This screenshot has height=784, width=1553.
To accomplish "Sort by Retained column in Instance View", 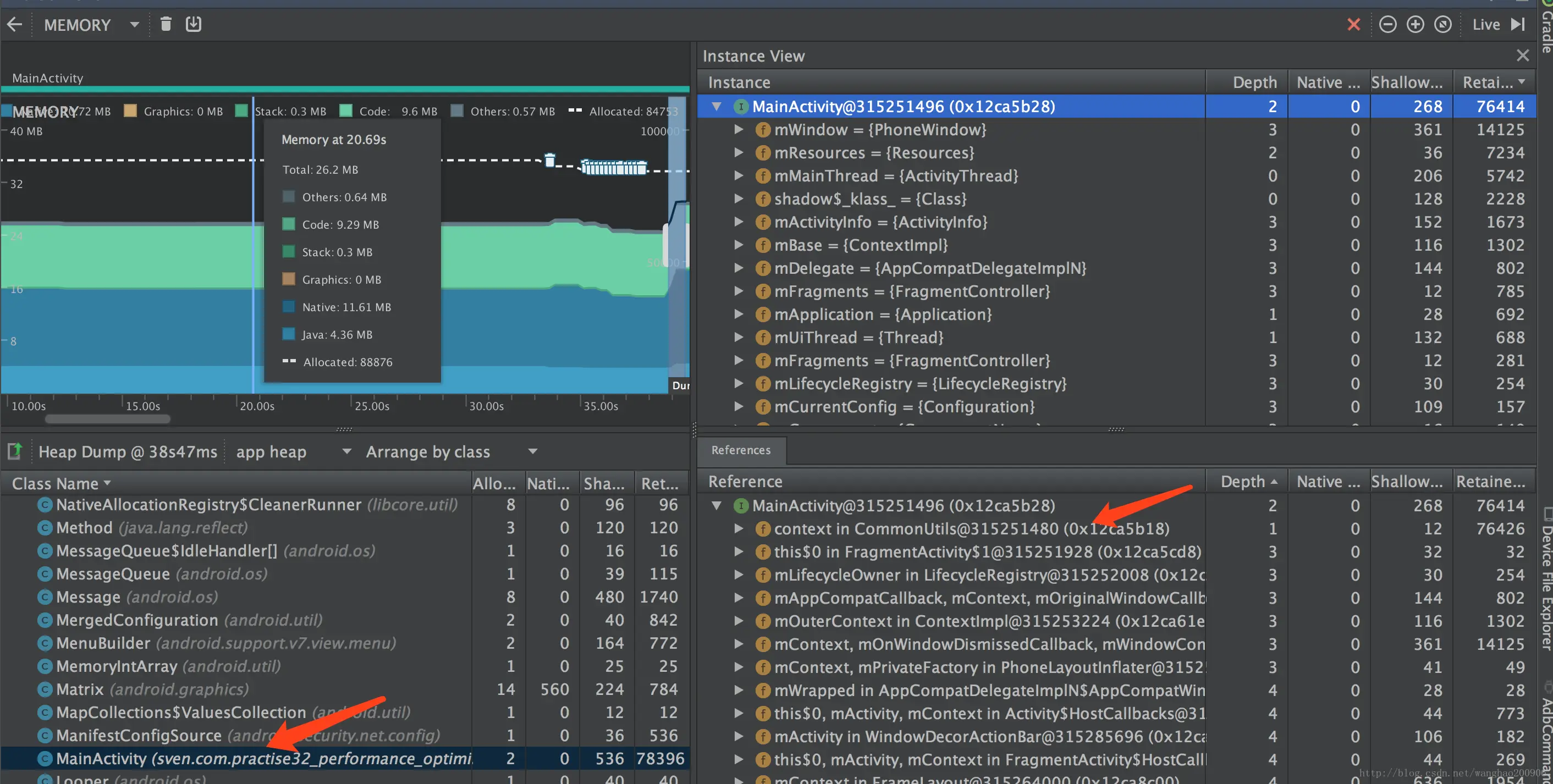I will [x=1494, y=82].
